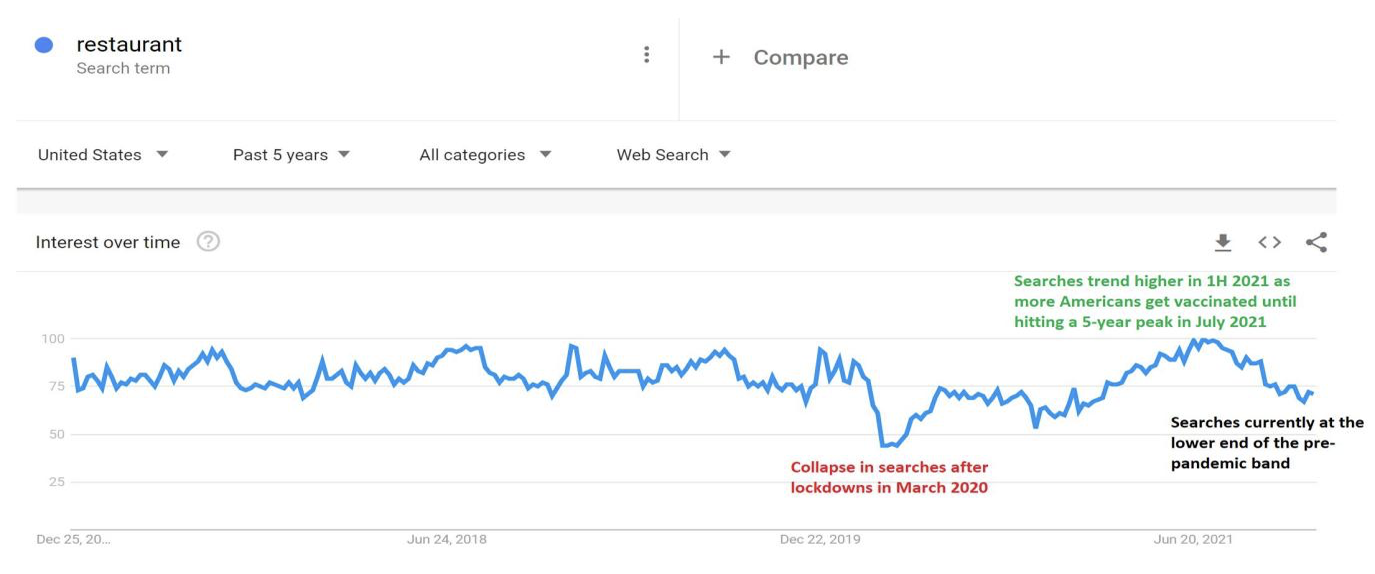
Task: Open the three-dot menu beside restaurant term
Action: (646, 55)
